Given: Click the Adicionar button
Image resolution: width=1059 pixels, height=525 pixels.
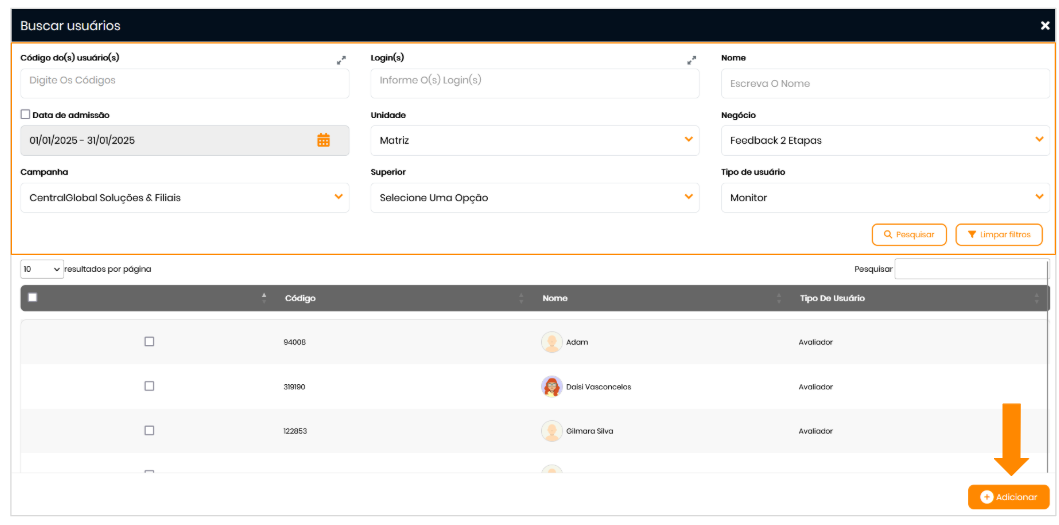Looking at the screenshot, I should point(1008,497).
